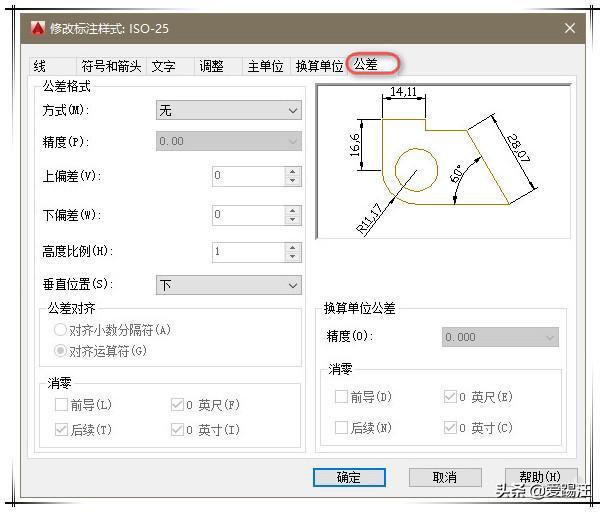Select the 主单位 tab
The height and width of the screenshot is (512, 605).
266,66
